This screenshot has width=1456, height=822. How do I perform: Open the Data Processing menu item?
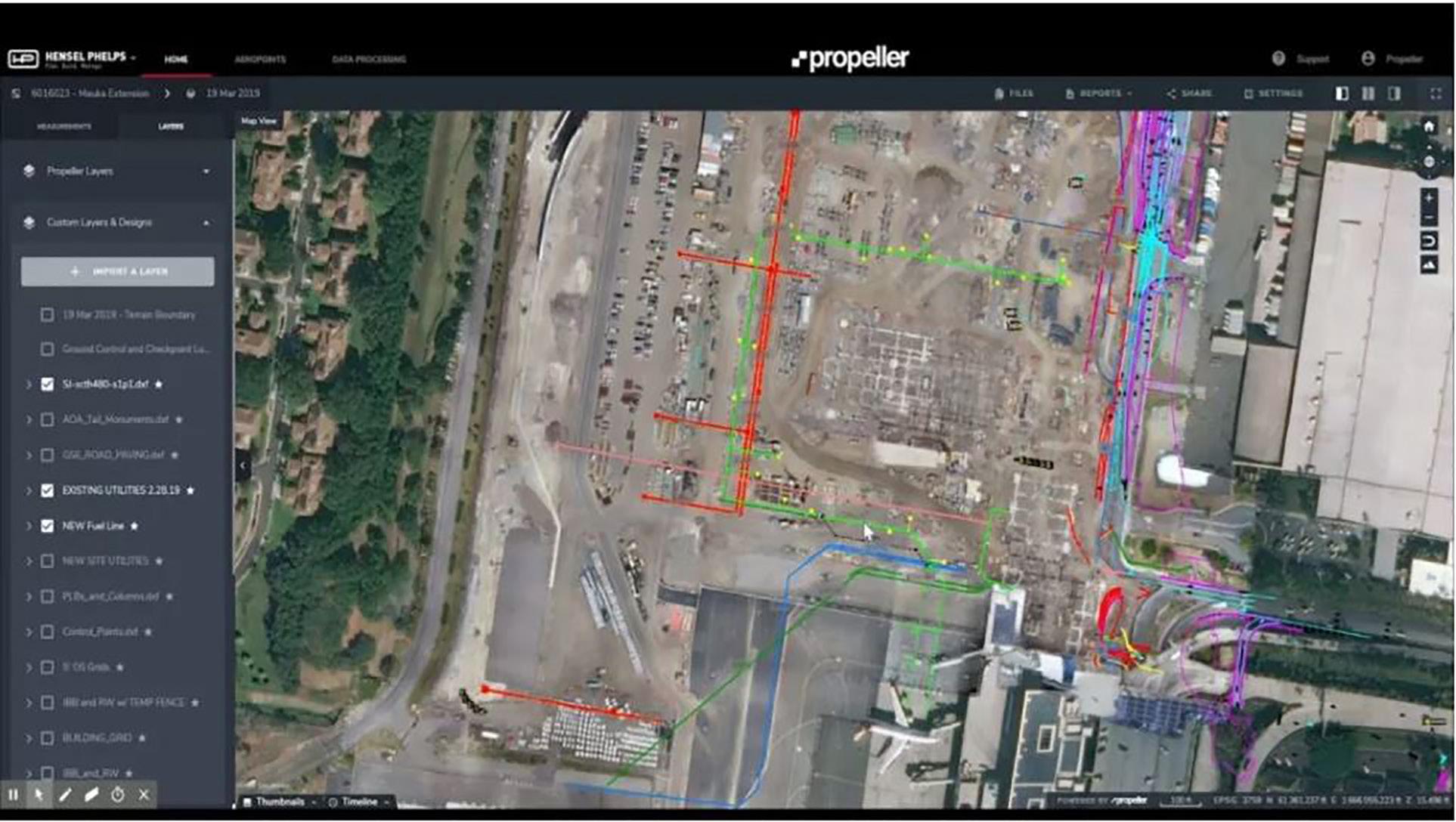369,59
